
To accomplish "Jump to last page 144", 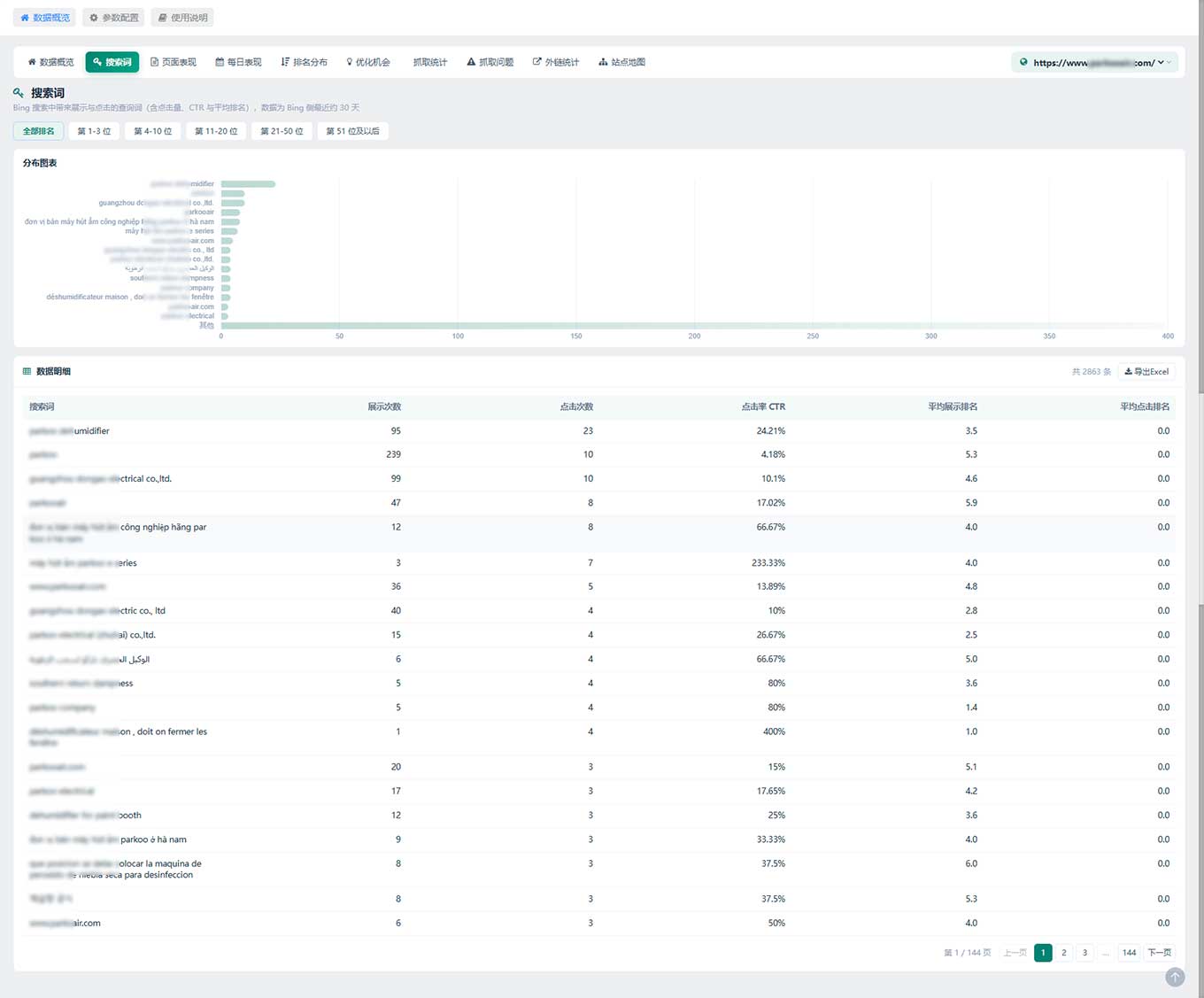I will 1129,953.
